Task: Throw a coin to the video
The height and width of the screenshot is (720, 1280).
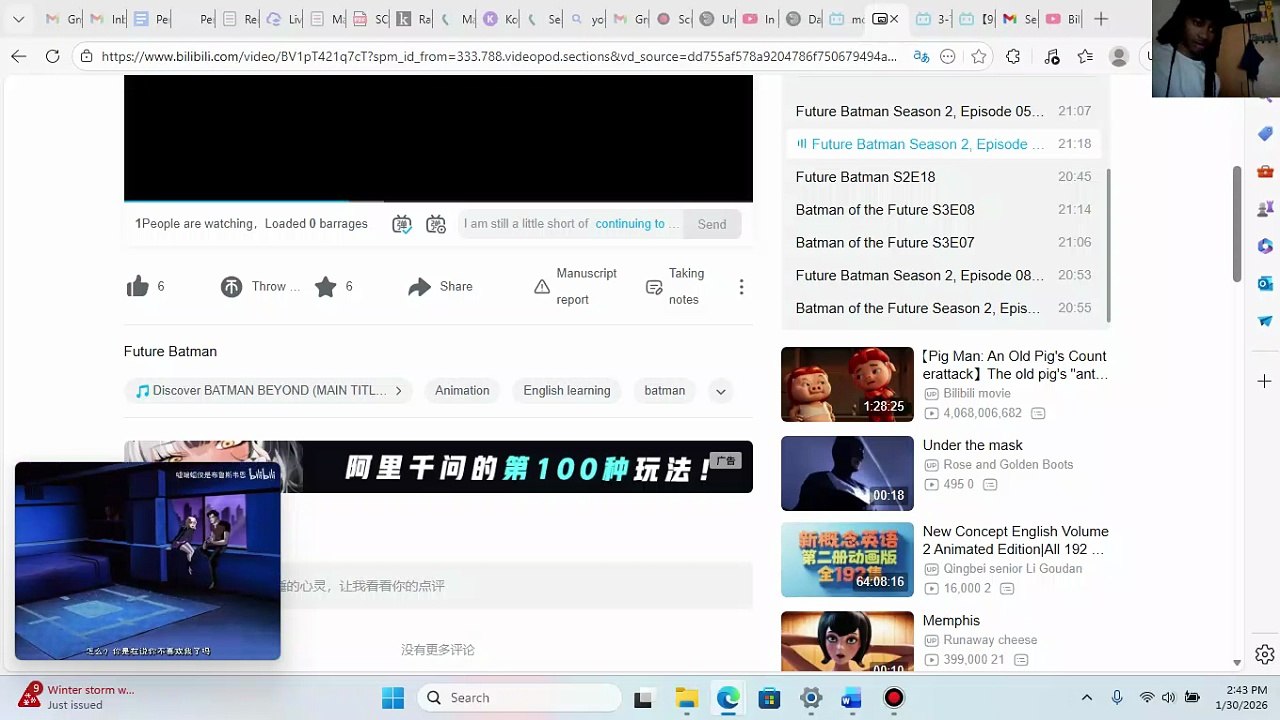Action: point(231,287)
